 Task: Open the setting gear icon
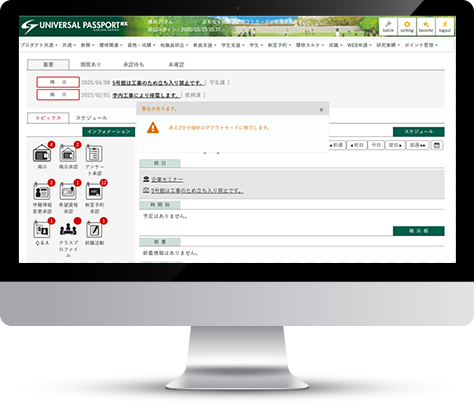[407, 26]
